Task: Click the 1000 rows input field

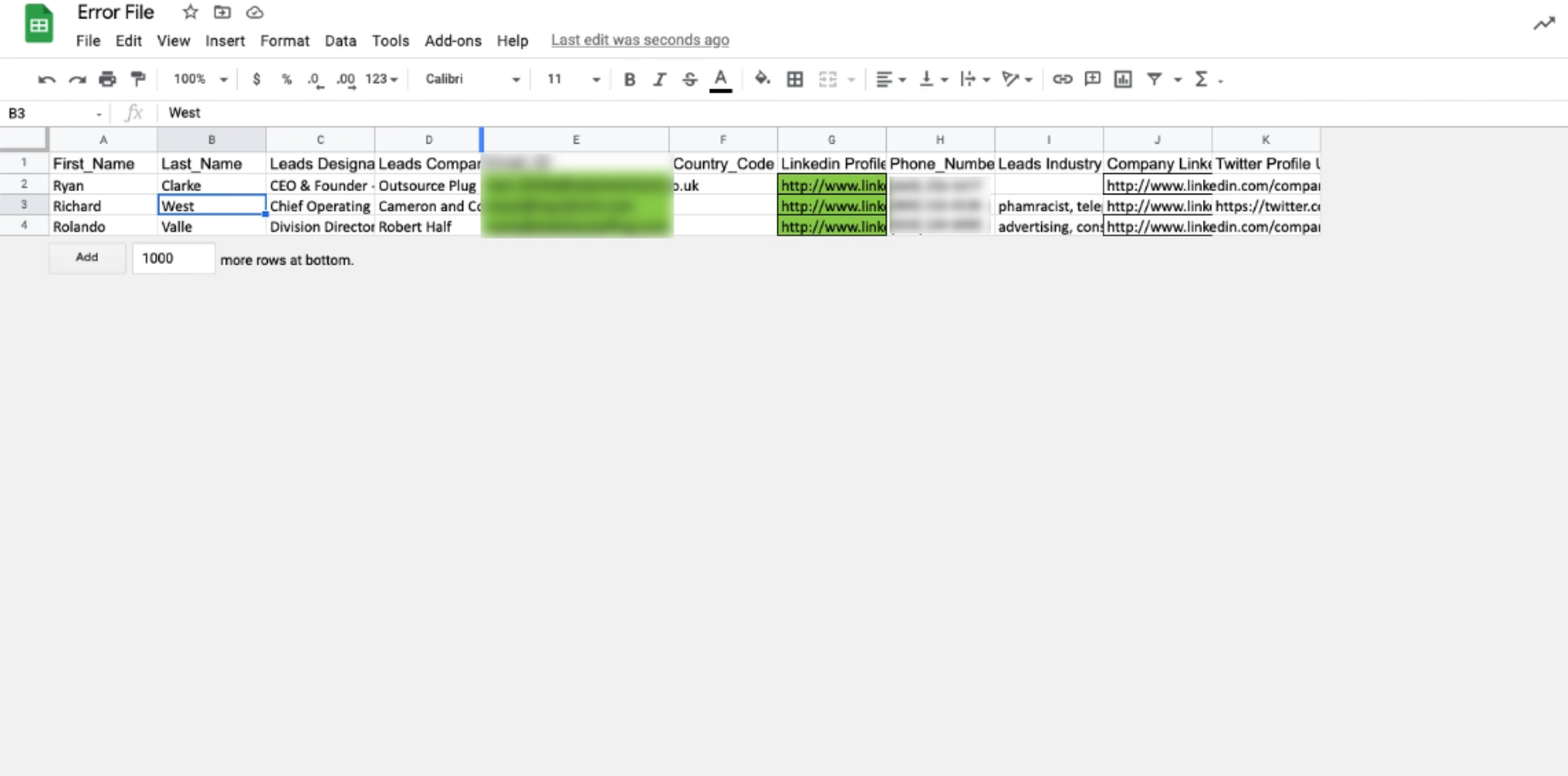Action: 173,259
